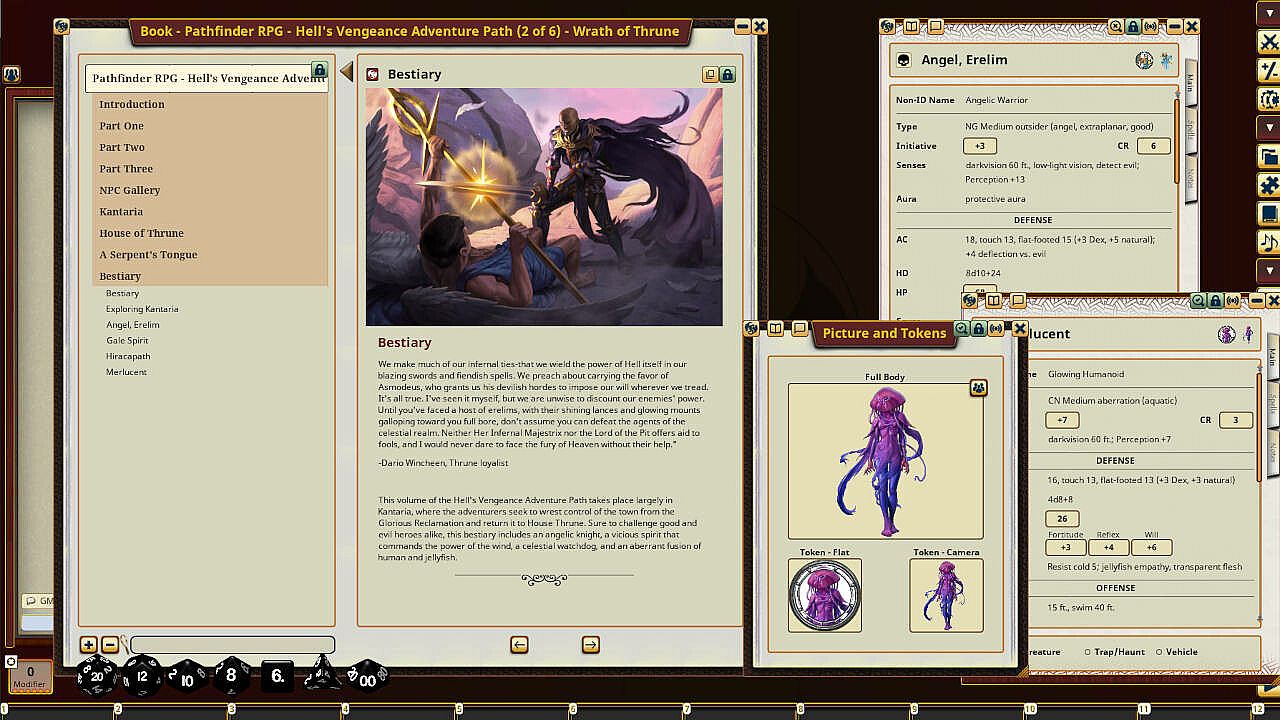1280x720 pixels.
Task: Pick the d10 die
Action: click(187, 677)
